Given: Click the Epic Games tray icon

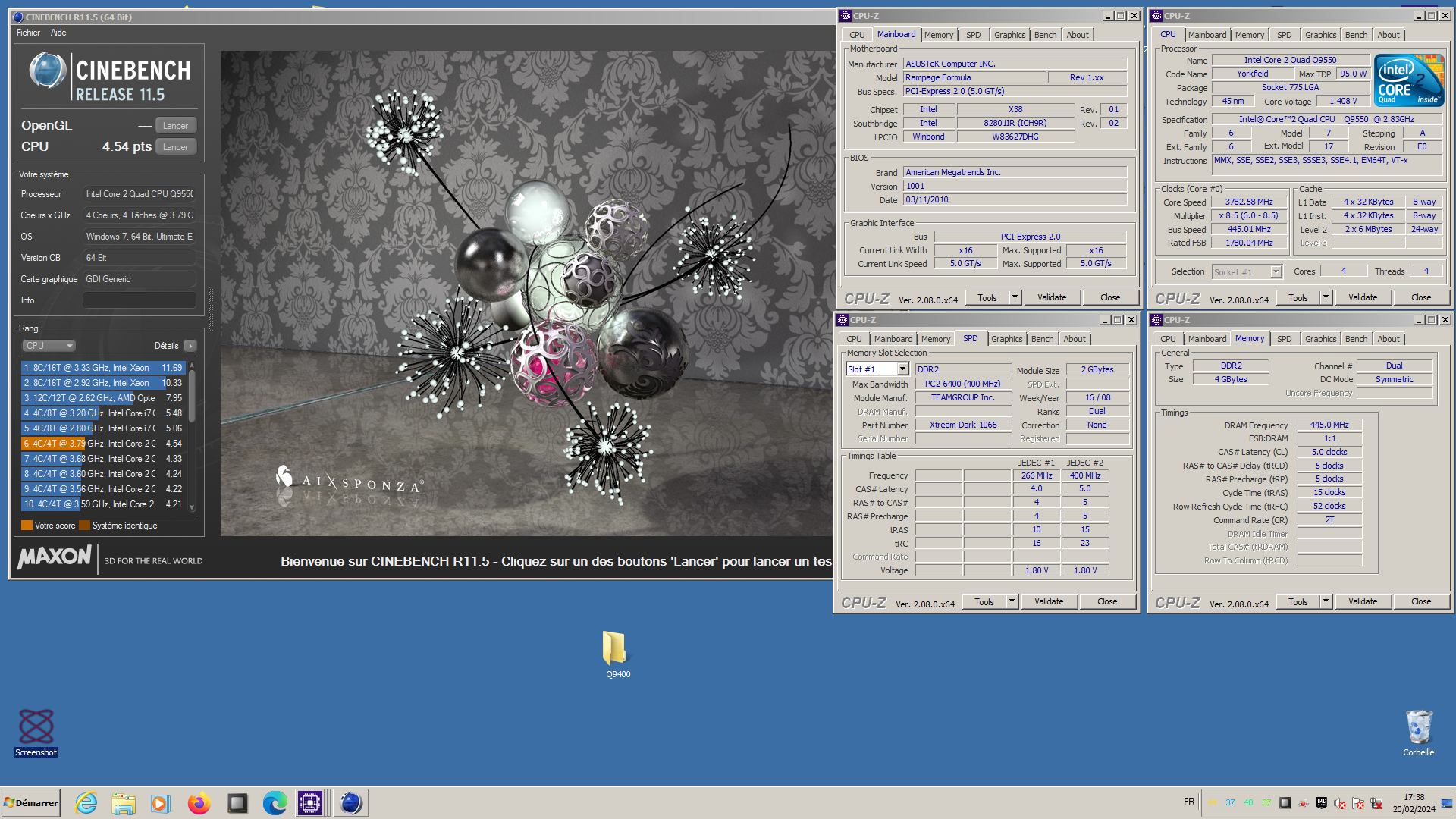Looking at the screenshot, I should (x=1321, y=803).
